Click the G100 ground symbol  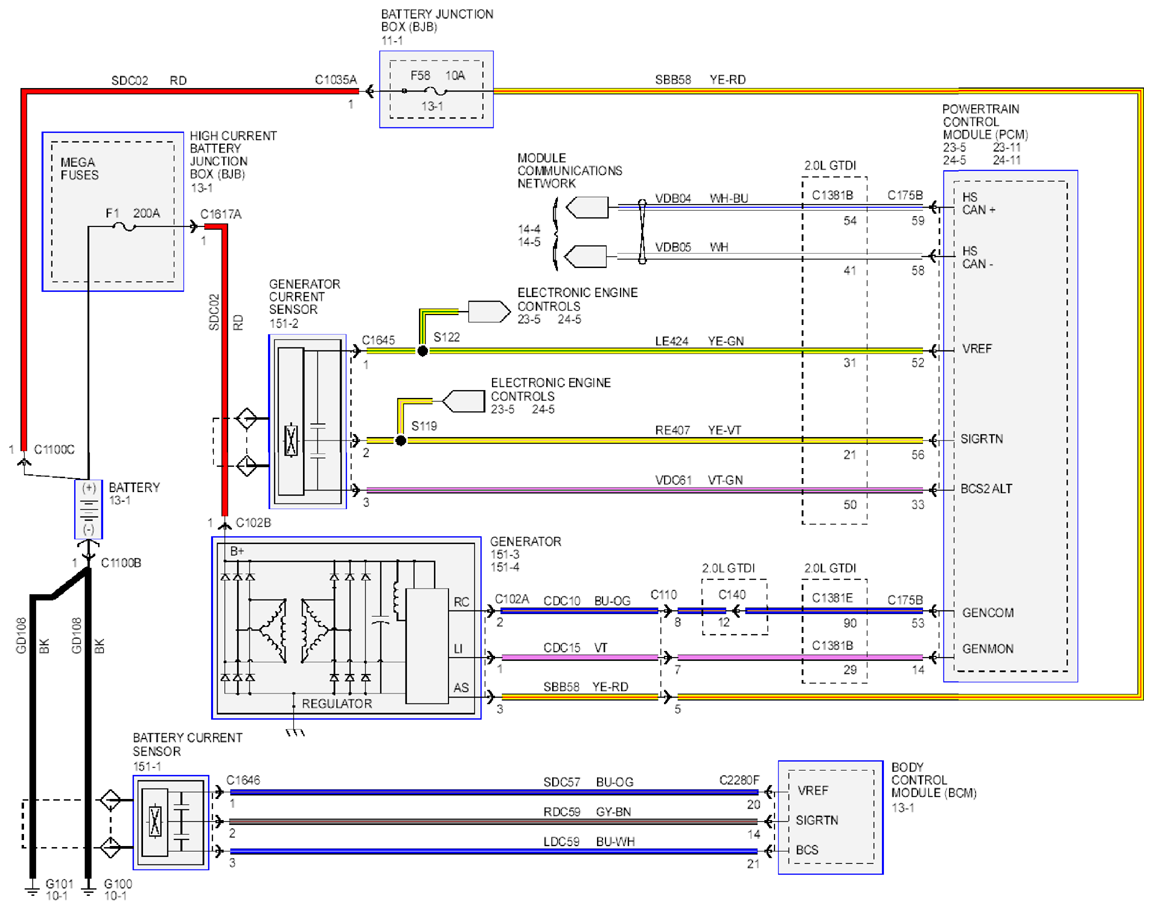[x=88, y=890]
